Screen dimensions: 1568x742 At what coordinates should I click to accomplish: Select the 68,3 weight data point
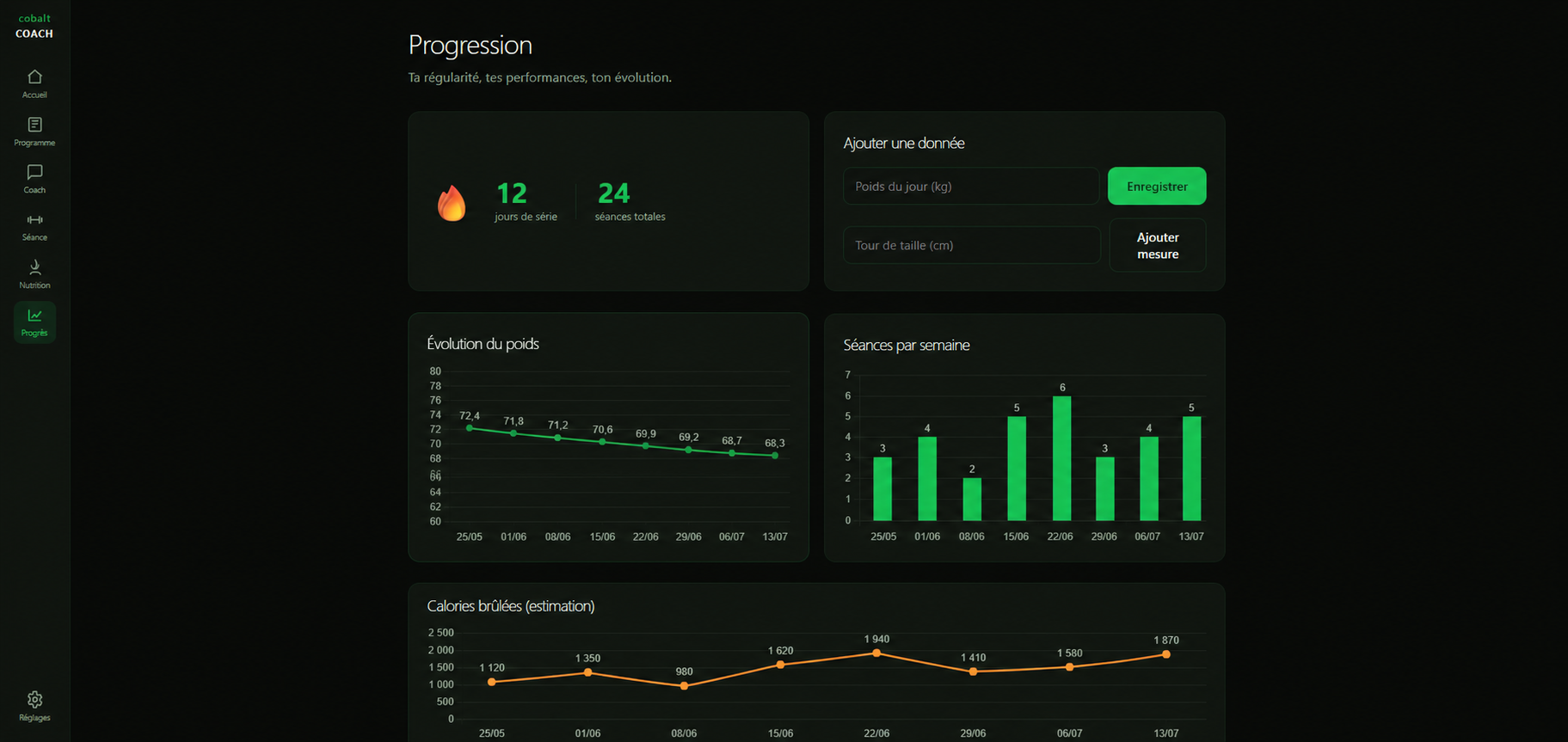[x=775, y=456]
